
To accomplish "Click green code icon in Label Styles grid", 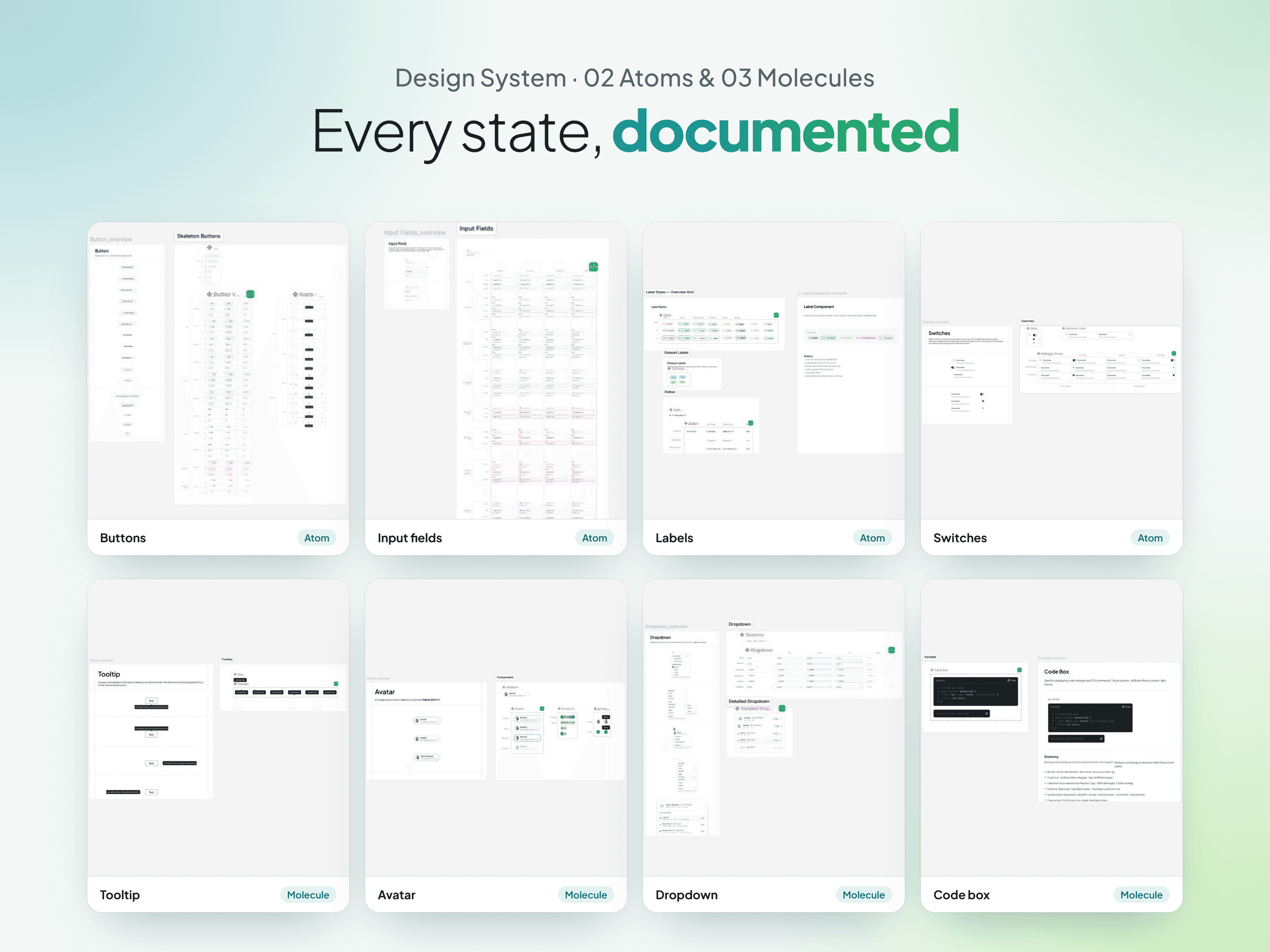I will click(x=775, y=315).
